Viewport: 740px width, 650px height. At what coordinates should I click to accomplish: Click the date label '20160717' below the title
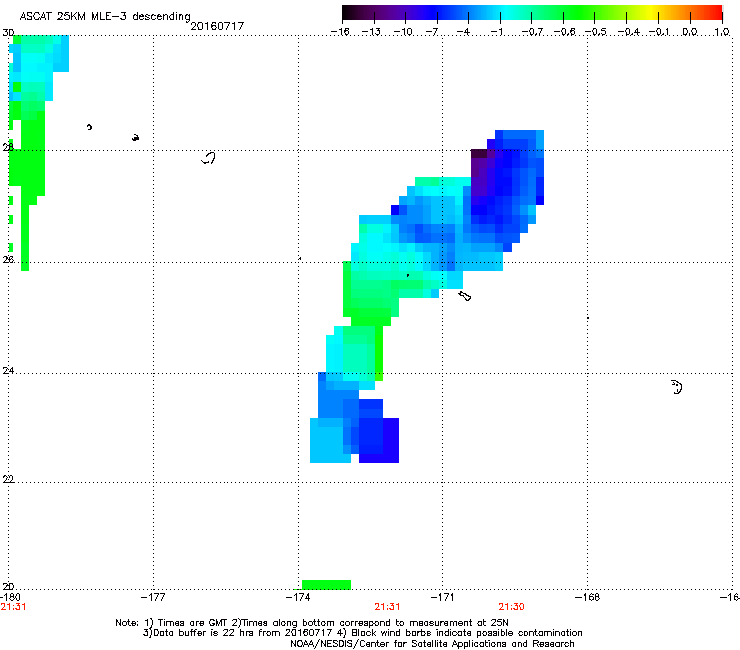click(x=217, y=26)
